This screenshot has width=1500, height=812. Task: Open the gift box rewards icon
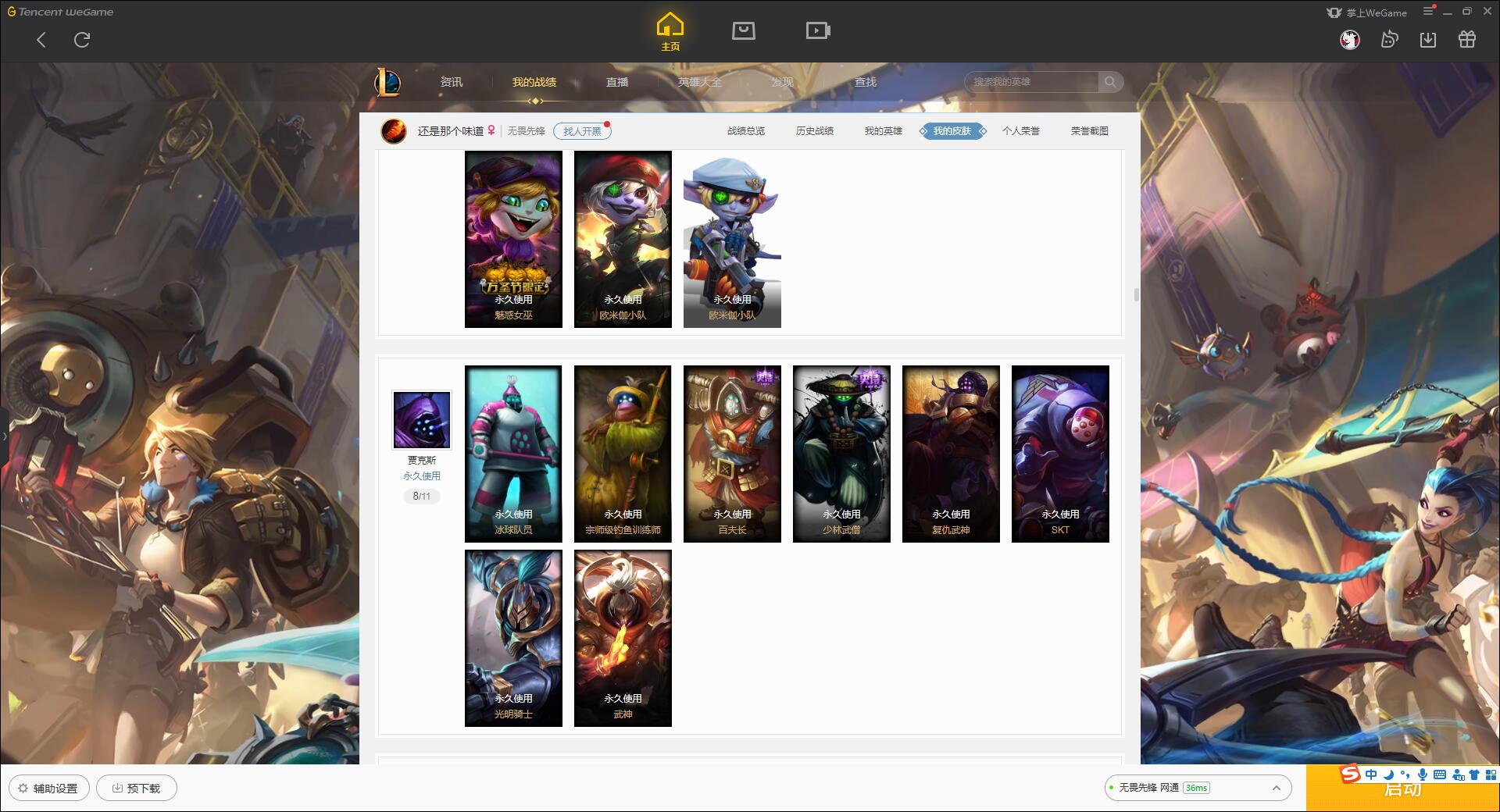click(x=1467, y=39)
